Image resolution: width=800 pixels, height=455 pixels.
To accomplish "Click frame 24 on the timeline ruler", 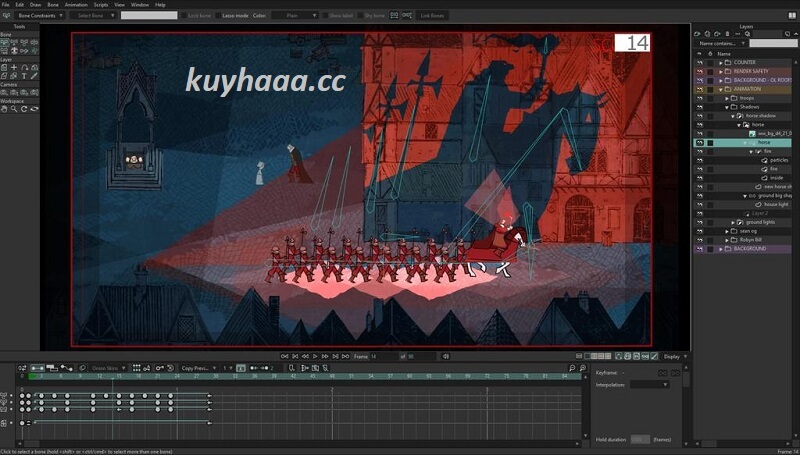I will point(177,376).
